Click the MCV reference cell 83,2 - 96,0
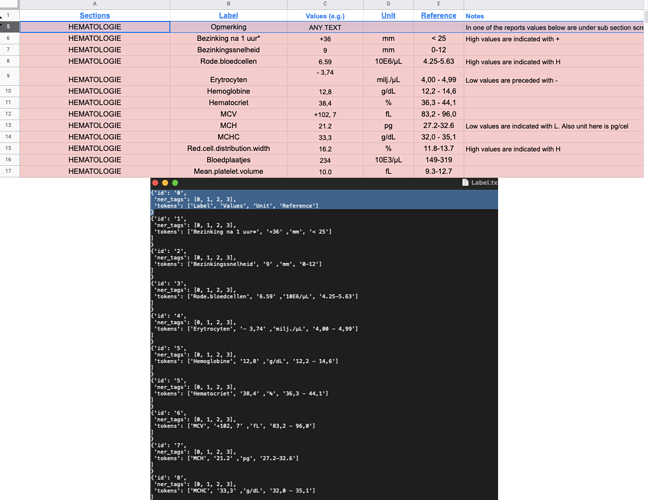The image size is (648, 500). tap(438, 114)
